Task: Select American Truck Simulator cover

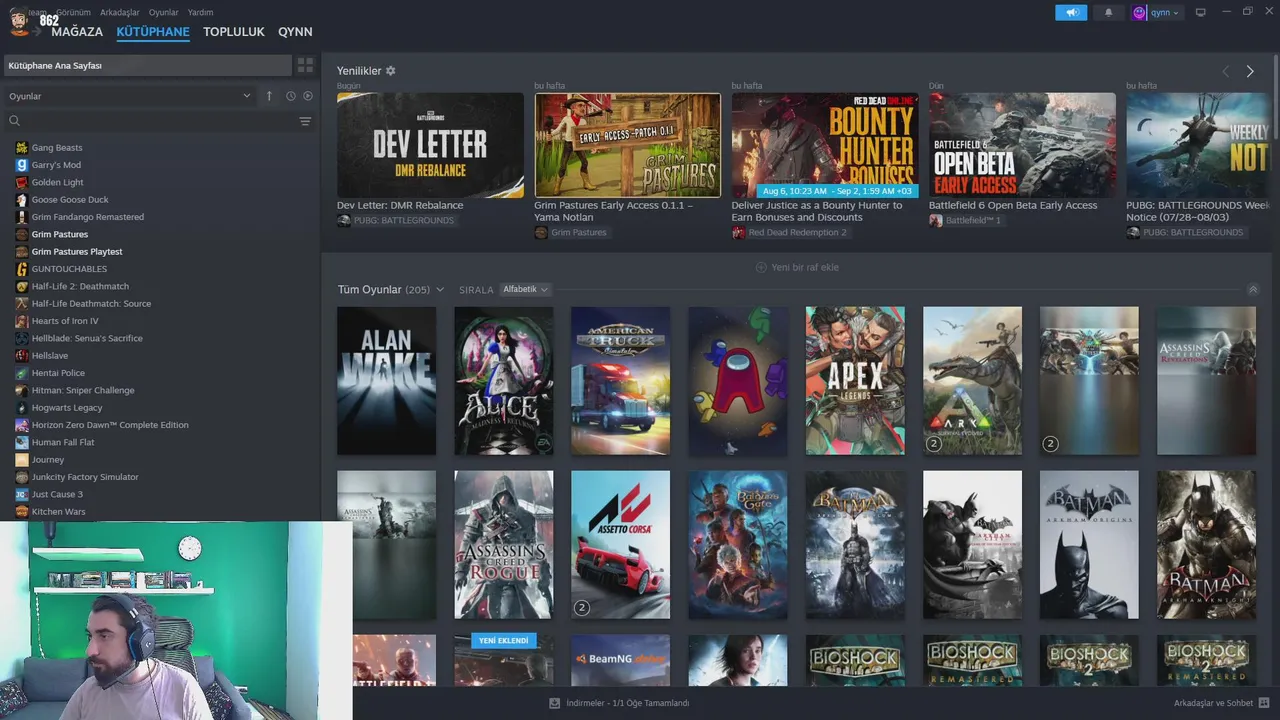Action: (x=620, y=381)
